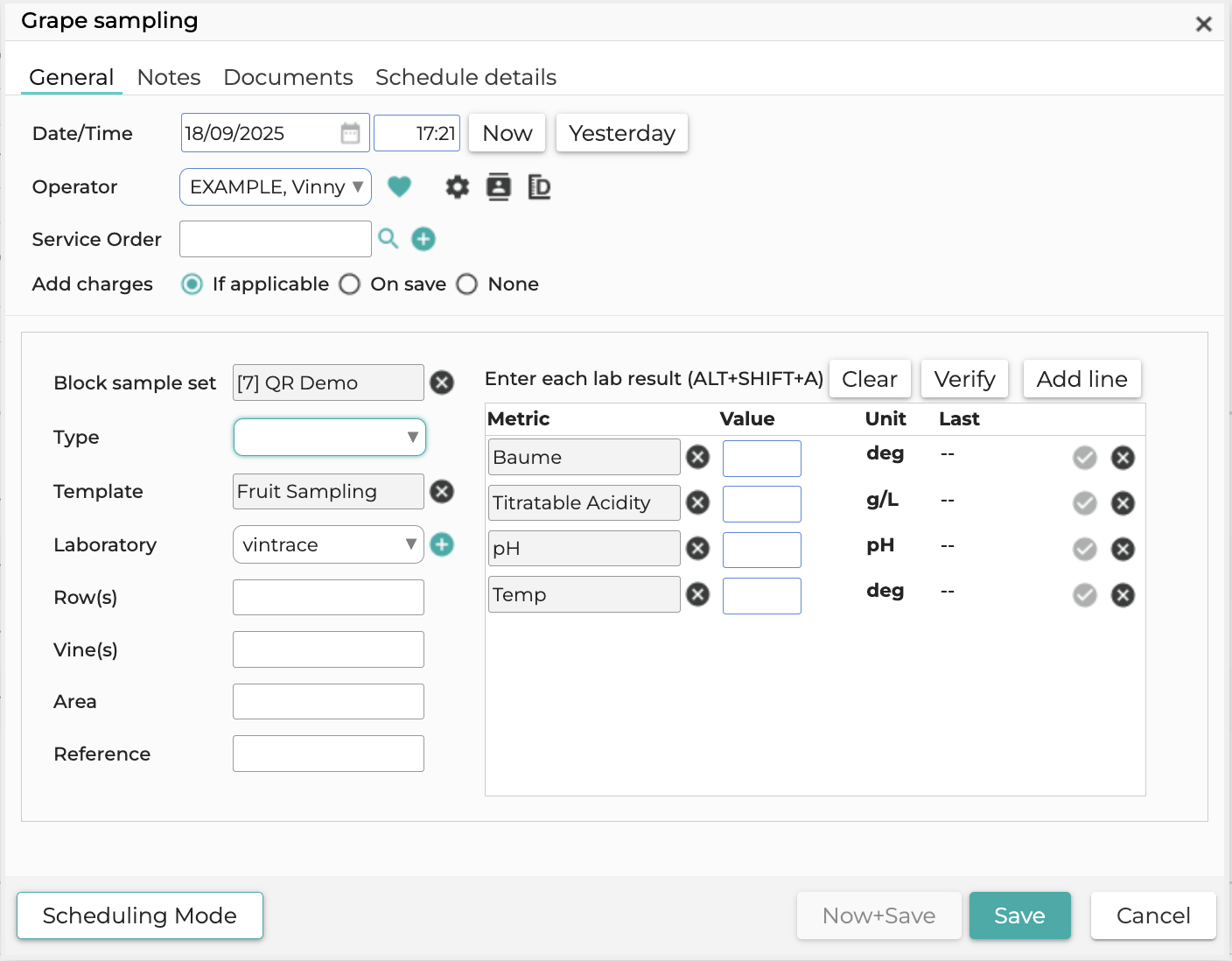Switch to Scheduling Mode
Image resolution: width=1232 pixels, height=961 pixels.
tap(140, 915)
